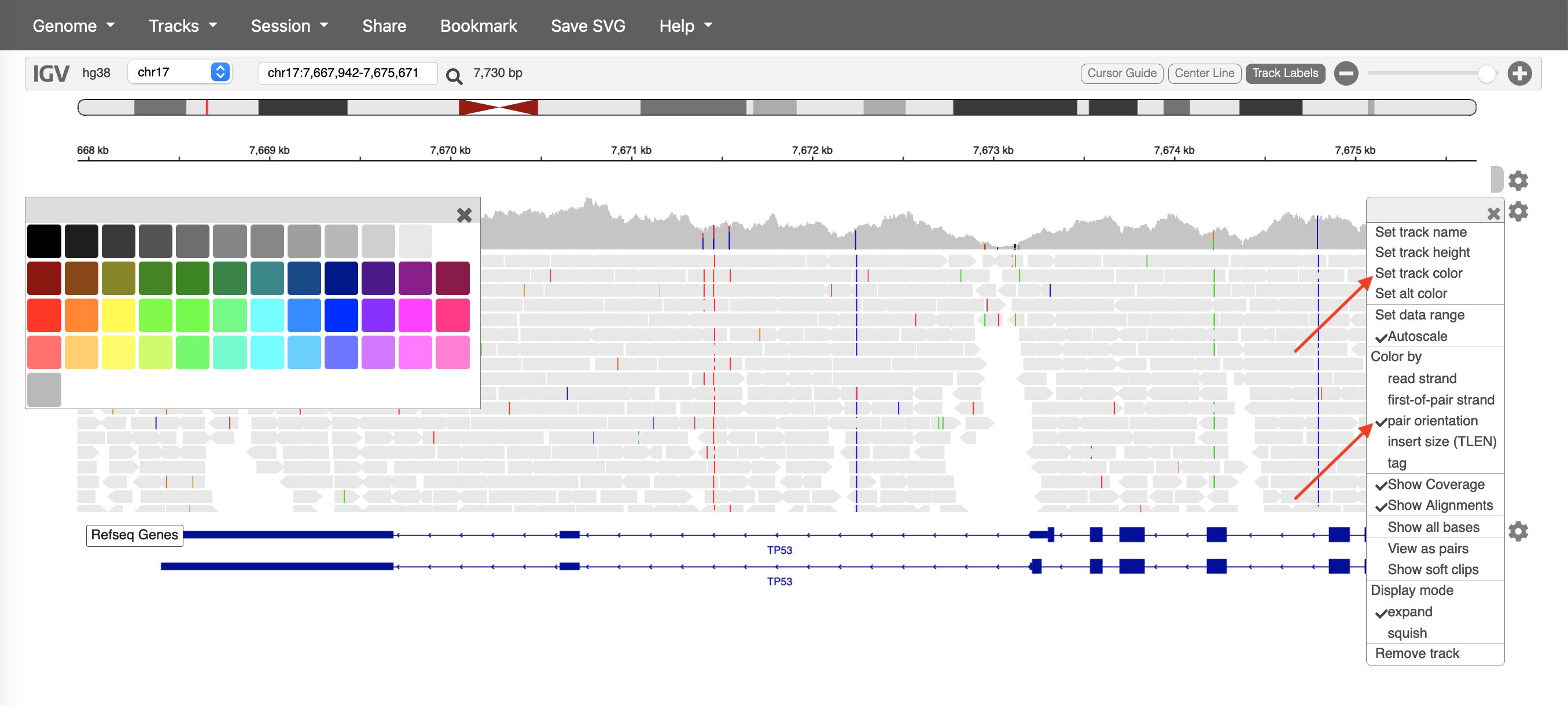Toggle the Cursor Guide button
This screenshot has height=706, width=1568.
[1121, 73]
